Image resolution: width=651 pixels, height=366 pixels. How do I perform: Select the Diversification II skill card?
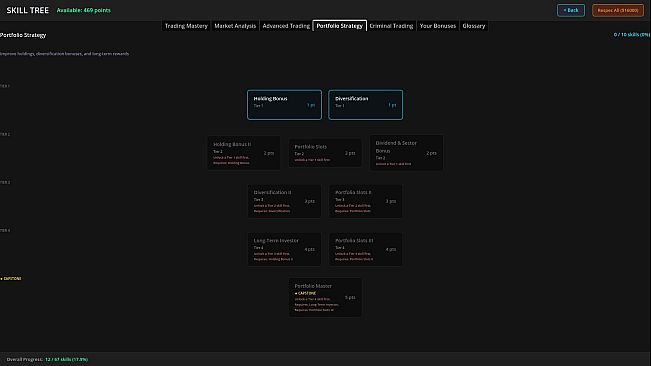pos(284,201)
